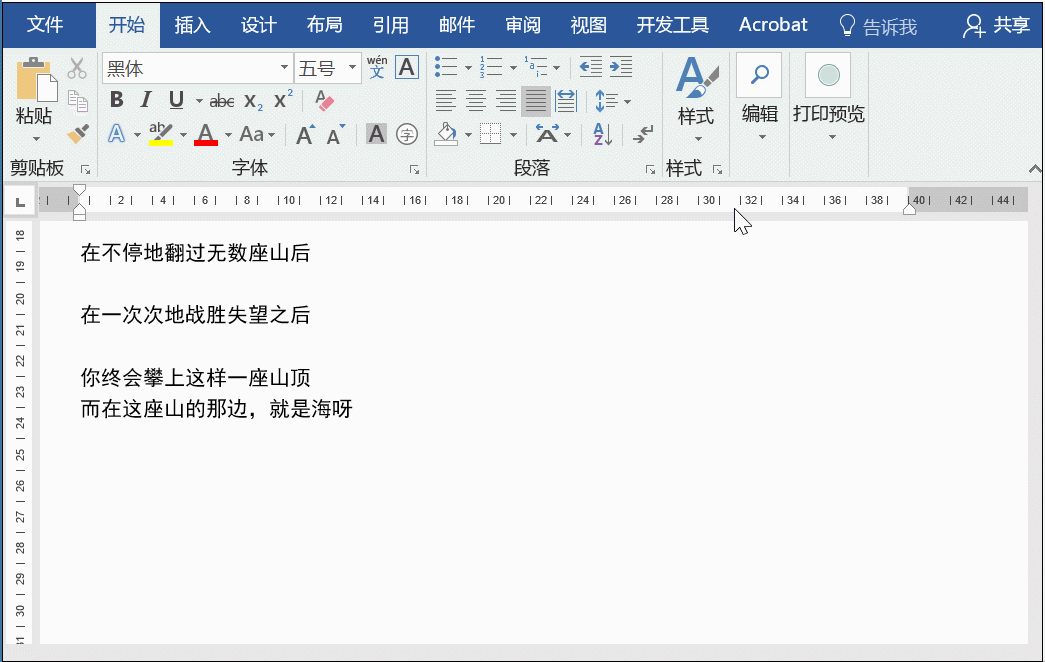Open the 审阅 ribbon tab
The image size is (1045, 662).
point(523,25)
